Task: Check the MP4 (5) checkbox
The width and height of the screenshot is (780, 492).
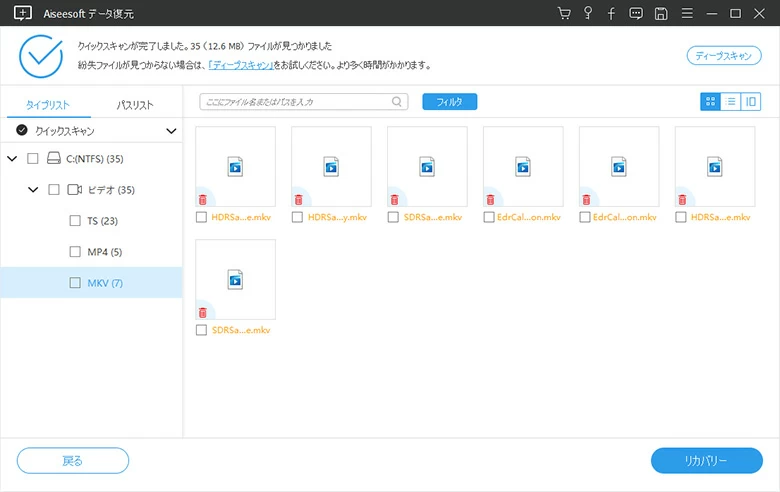Action: click(x=75, y=252)
